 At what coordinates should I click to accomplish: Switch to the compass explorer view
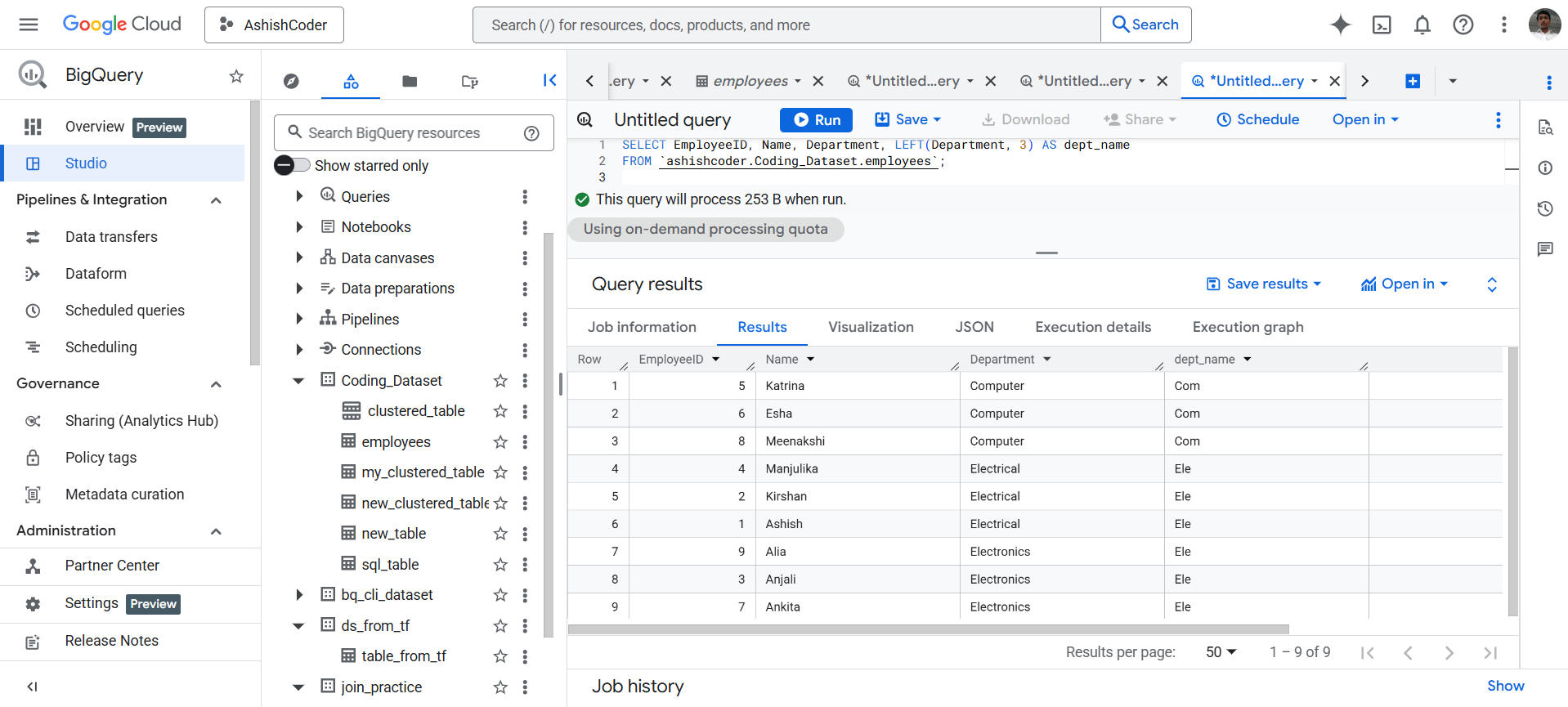[291, 81]
